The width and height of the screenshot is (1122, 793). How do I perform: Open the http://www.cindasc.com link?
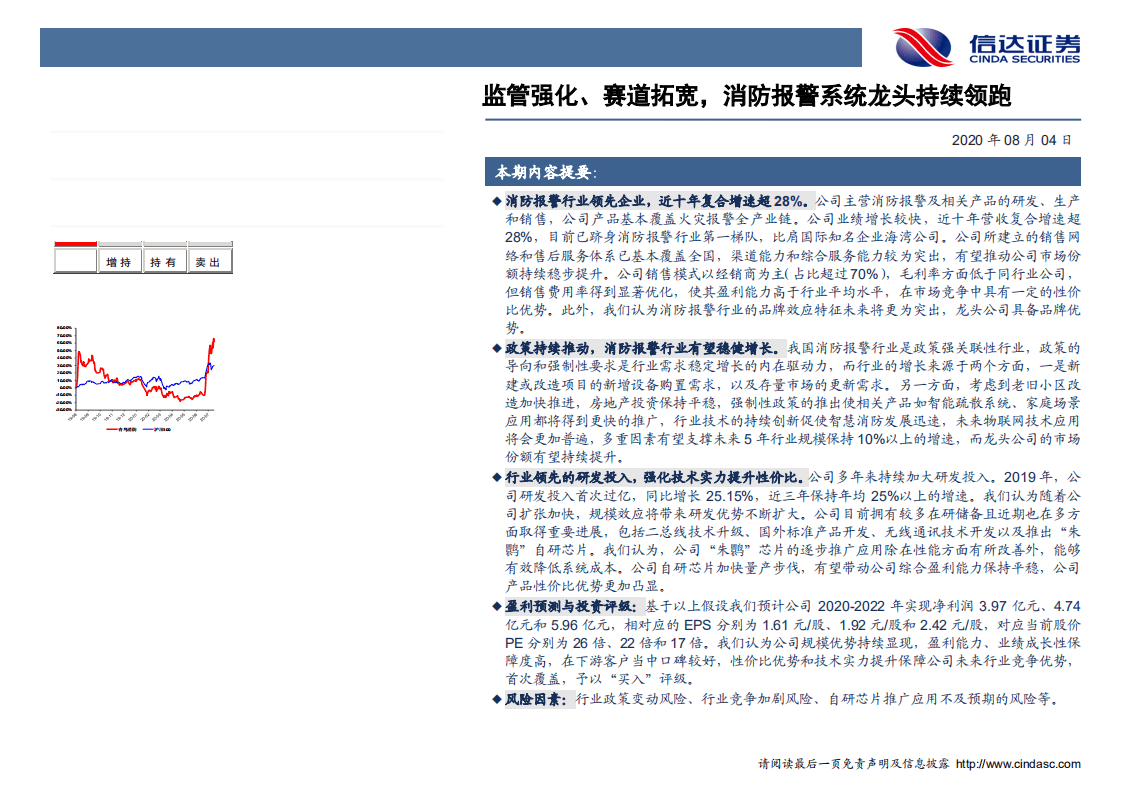click(1018, 764)
